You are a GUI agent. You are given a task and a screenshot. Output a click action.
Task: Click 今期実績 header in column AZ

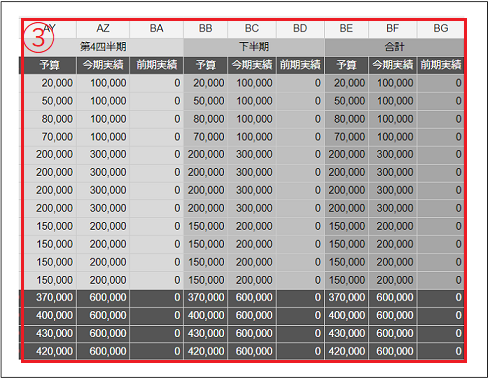click(x=103, y=65)
